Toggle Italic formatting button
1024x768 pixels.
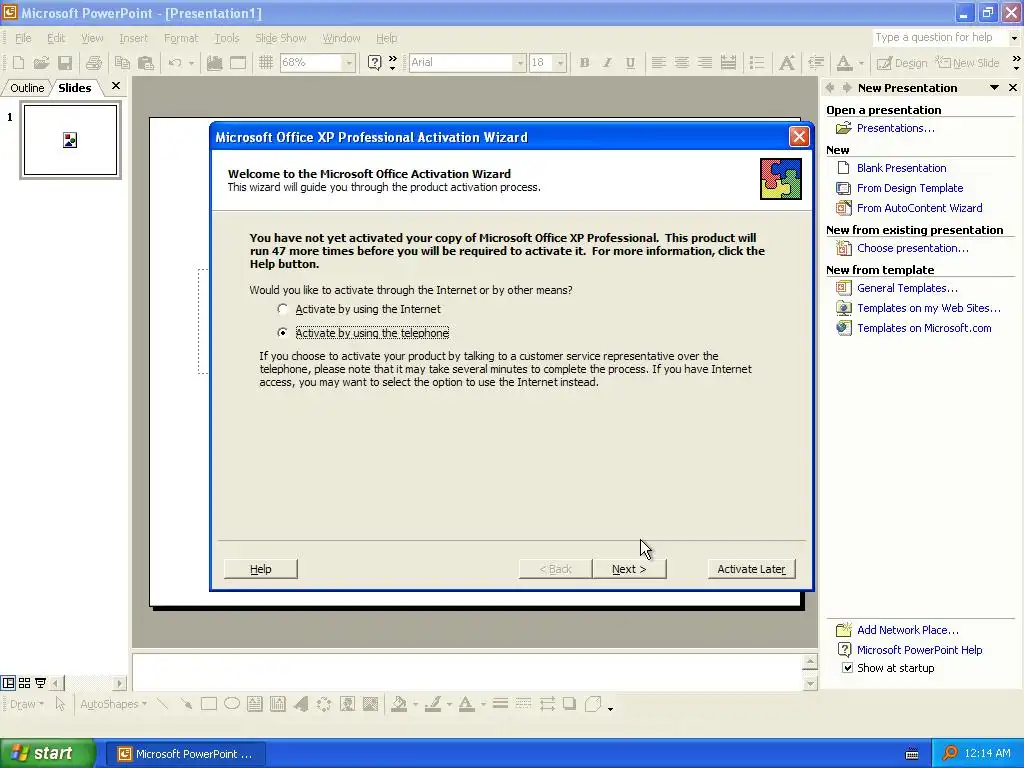[607, 63]
